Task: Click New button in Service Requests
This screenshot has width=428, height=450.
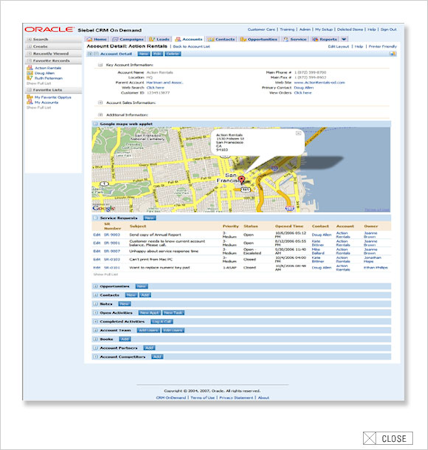Action: coord(150,218)
